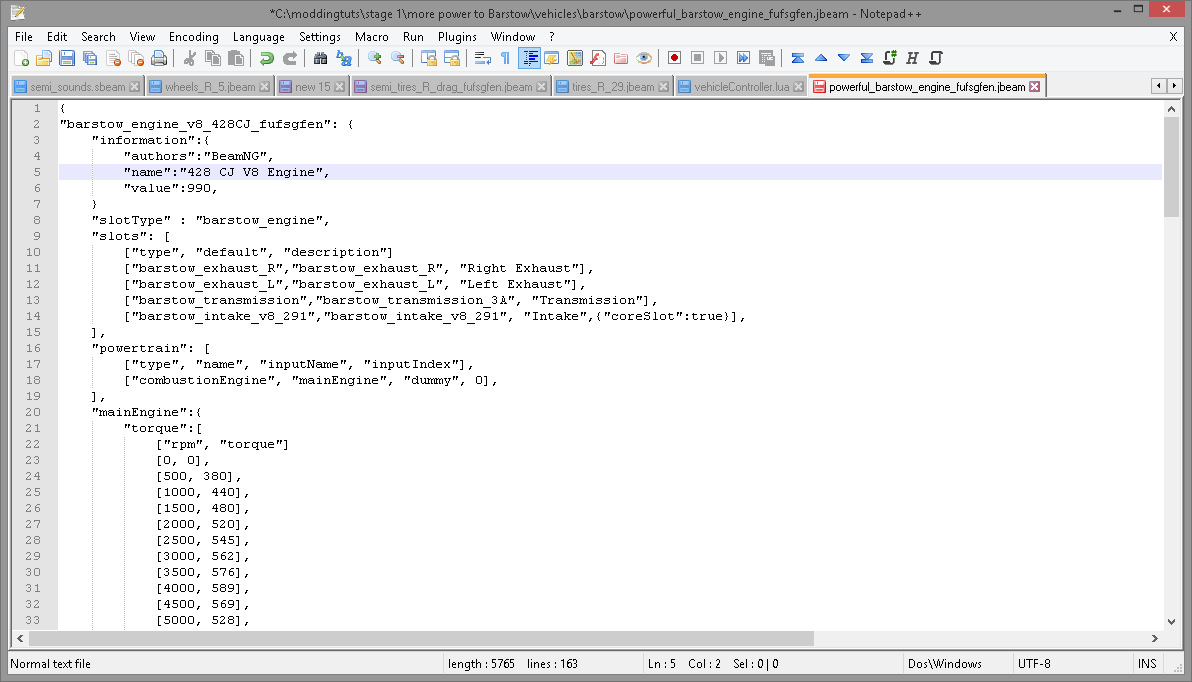Open the Language menu

pyautogui.click(x=258, y=36)
